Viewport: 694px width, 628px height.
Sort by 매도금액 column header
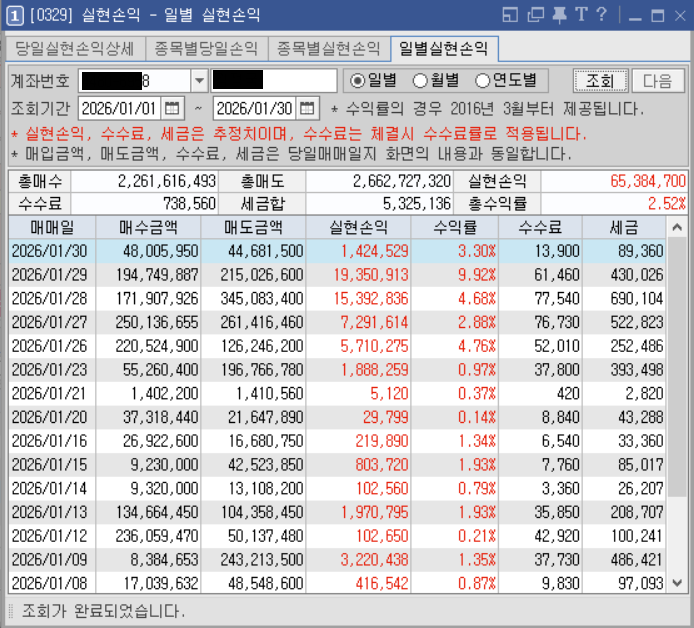click(x=253, y=227)
